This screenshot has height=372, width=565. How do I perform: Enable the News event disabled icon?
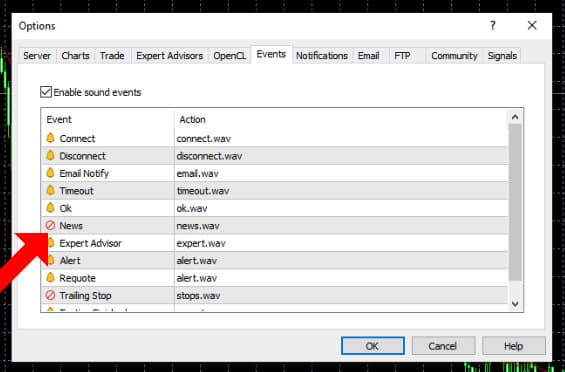click(50, 226)
